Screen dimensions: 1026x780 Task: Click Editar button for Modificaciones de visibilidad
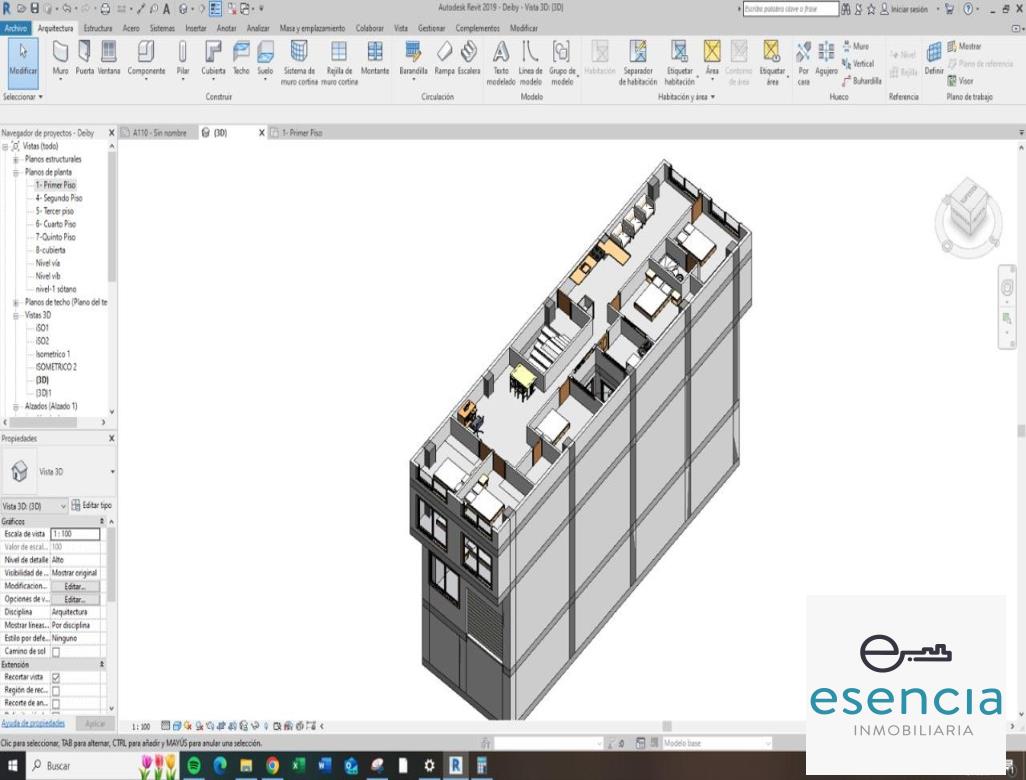75,586
